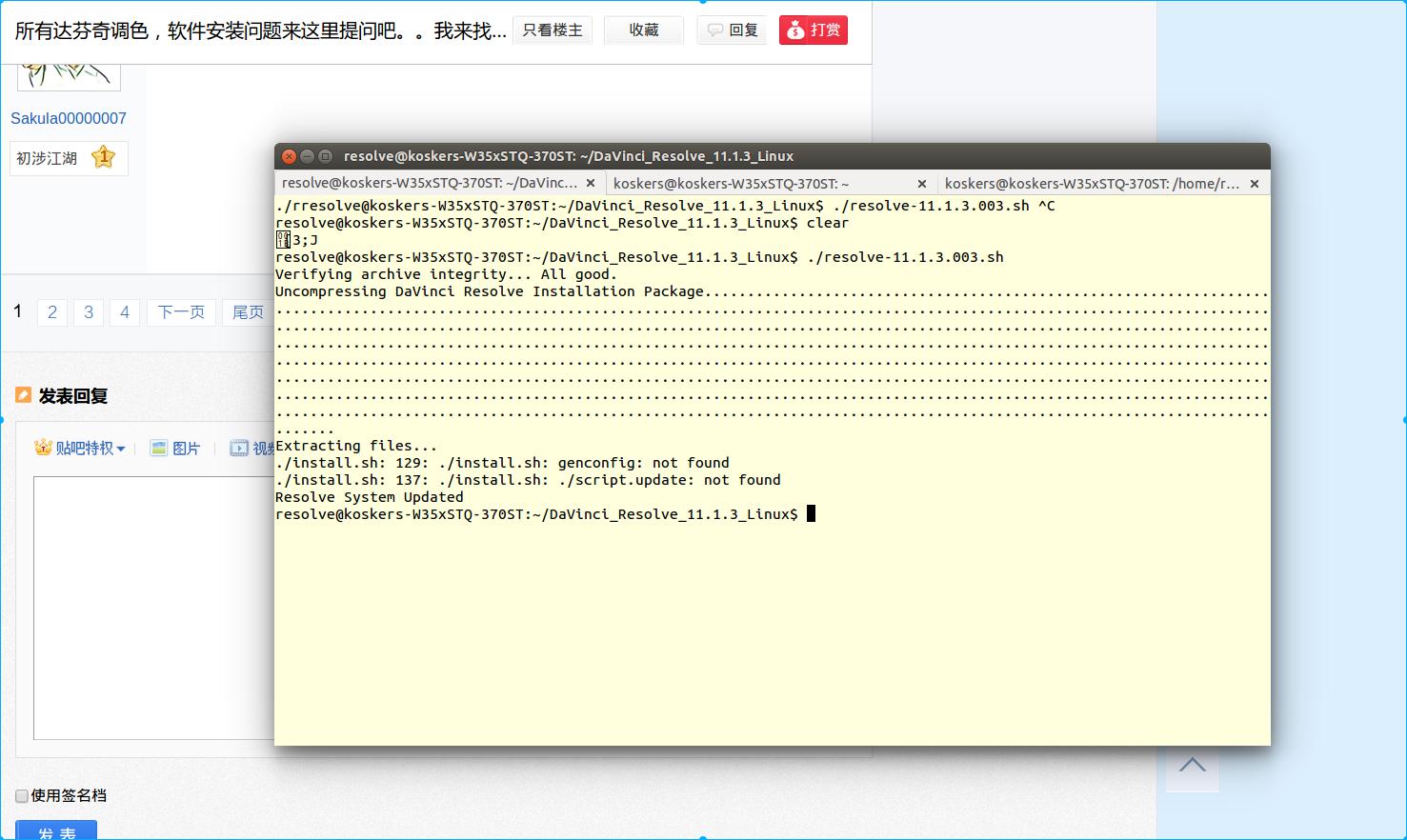The width and height of the screenshot is (1407, 840).
Task: Click the 只看楼主 button
Action: 553,30
